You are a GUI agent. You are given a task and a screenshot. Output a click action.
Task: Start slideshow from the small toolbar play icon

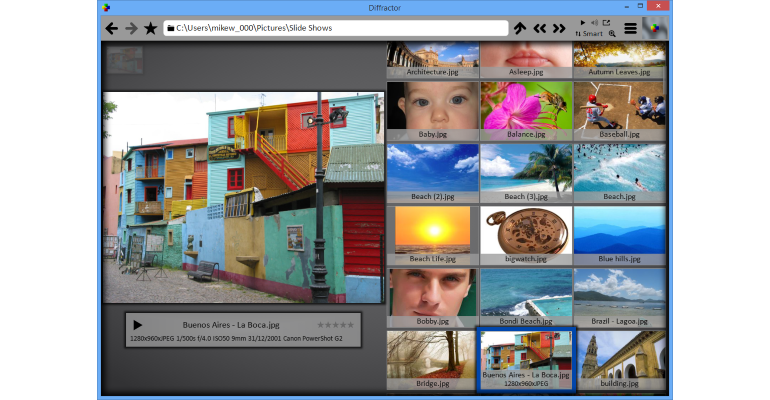point(583,22)
